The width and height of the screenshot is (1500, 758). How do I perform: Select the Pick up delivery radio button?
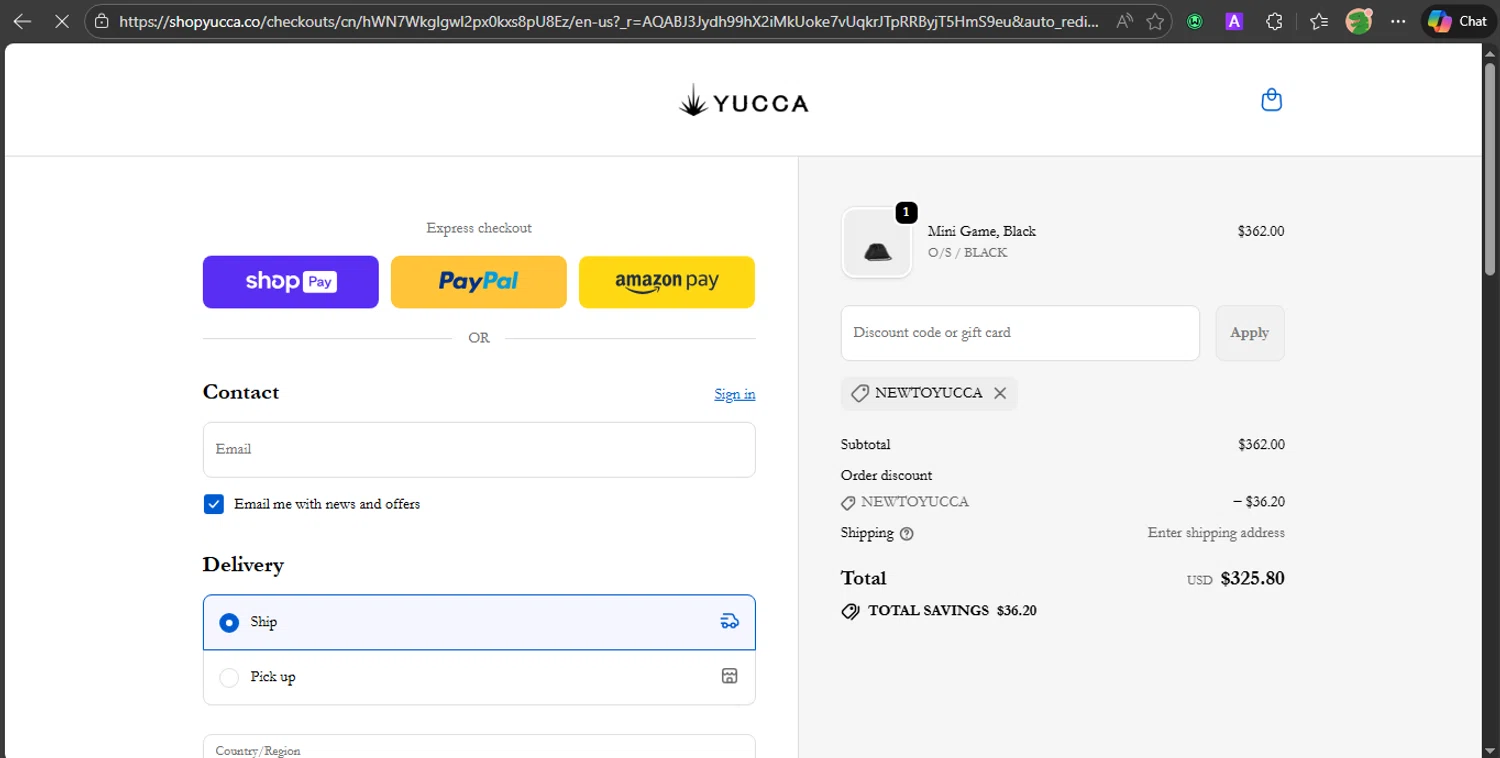pos(229,677)
